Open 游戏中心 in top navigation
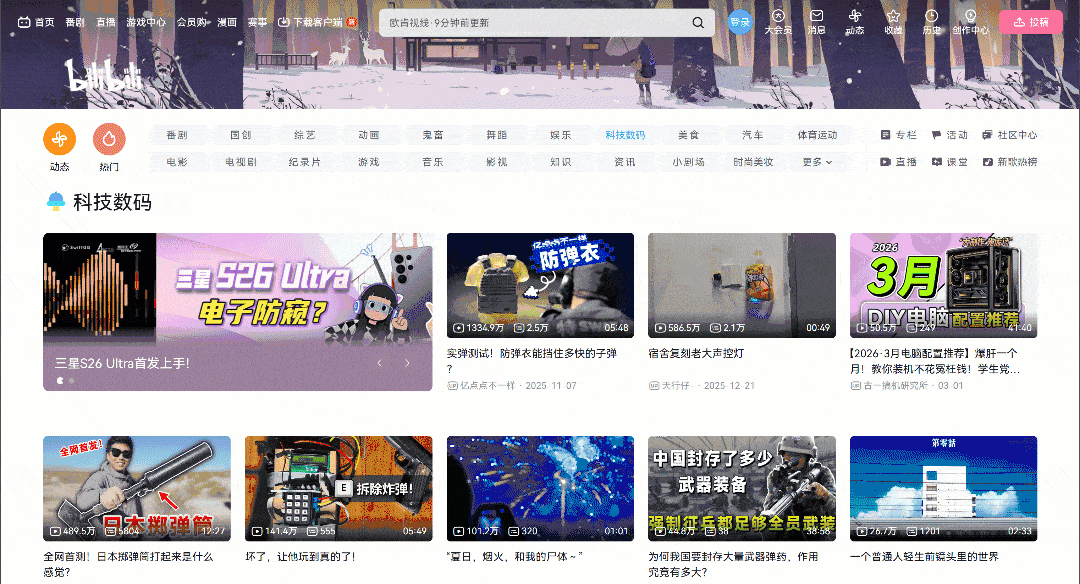The height and width of the screenshot is (584, 1080). [146, 22]
